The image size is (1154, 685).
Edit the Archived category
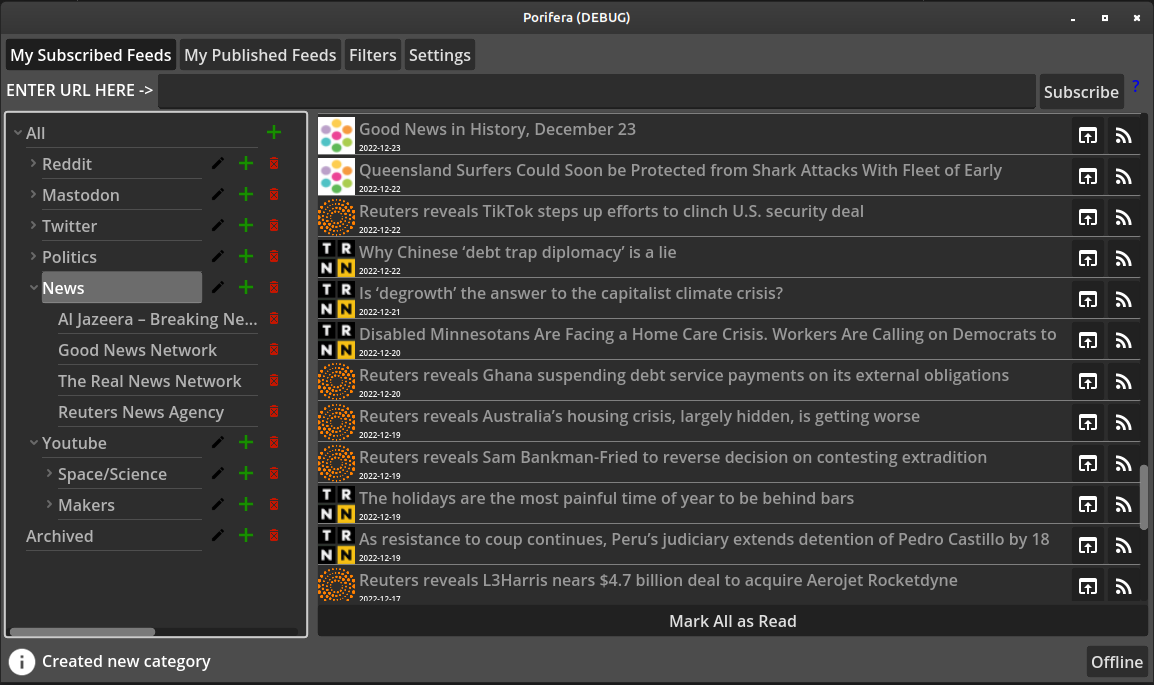218,536
